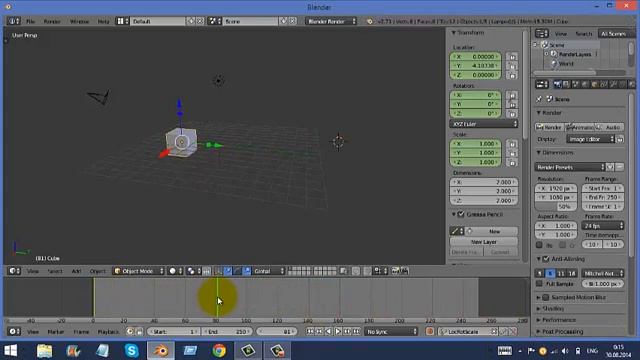Image resolution: width=640 pixels, height=360 pixels.
Task: Select anti-aliasing samples 16
Action: [x=571, y=273]
